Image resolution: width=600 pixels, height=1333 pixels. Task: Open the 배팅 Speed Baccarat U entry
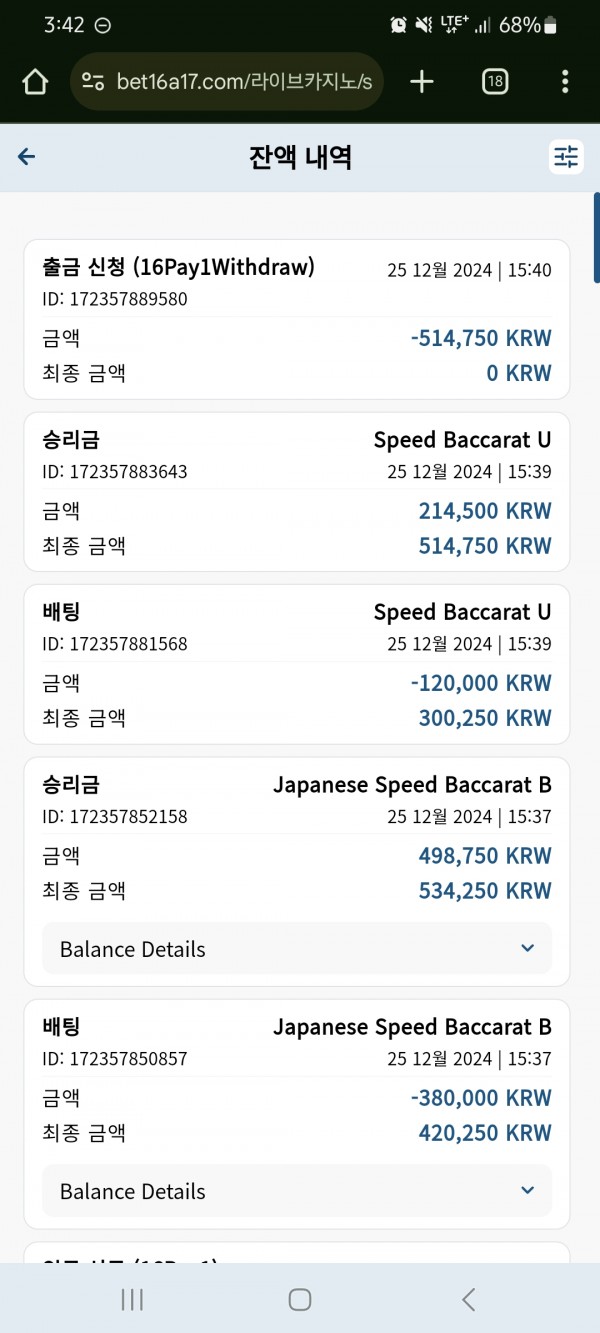(x=297, y=664)
